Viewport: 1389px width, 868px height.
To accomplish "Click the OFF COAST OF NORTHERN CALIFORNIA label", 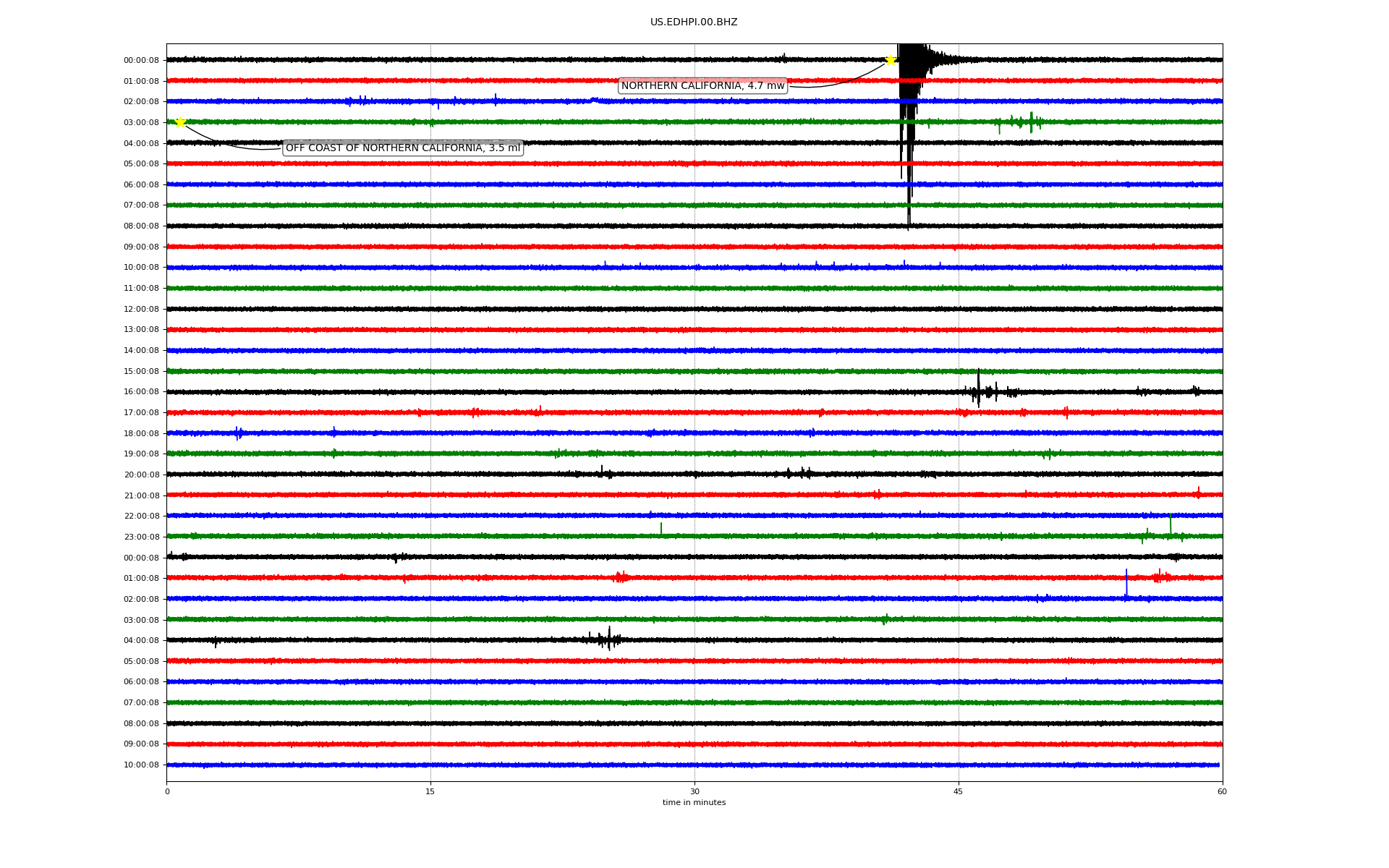I will [402, 148].
